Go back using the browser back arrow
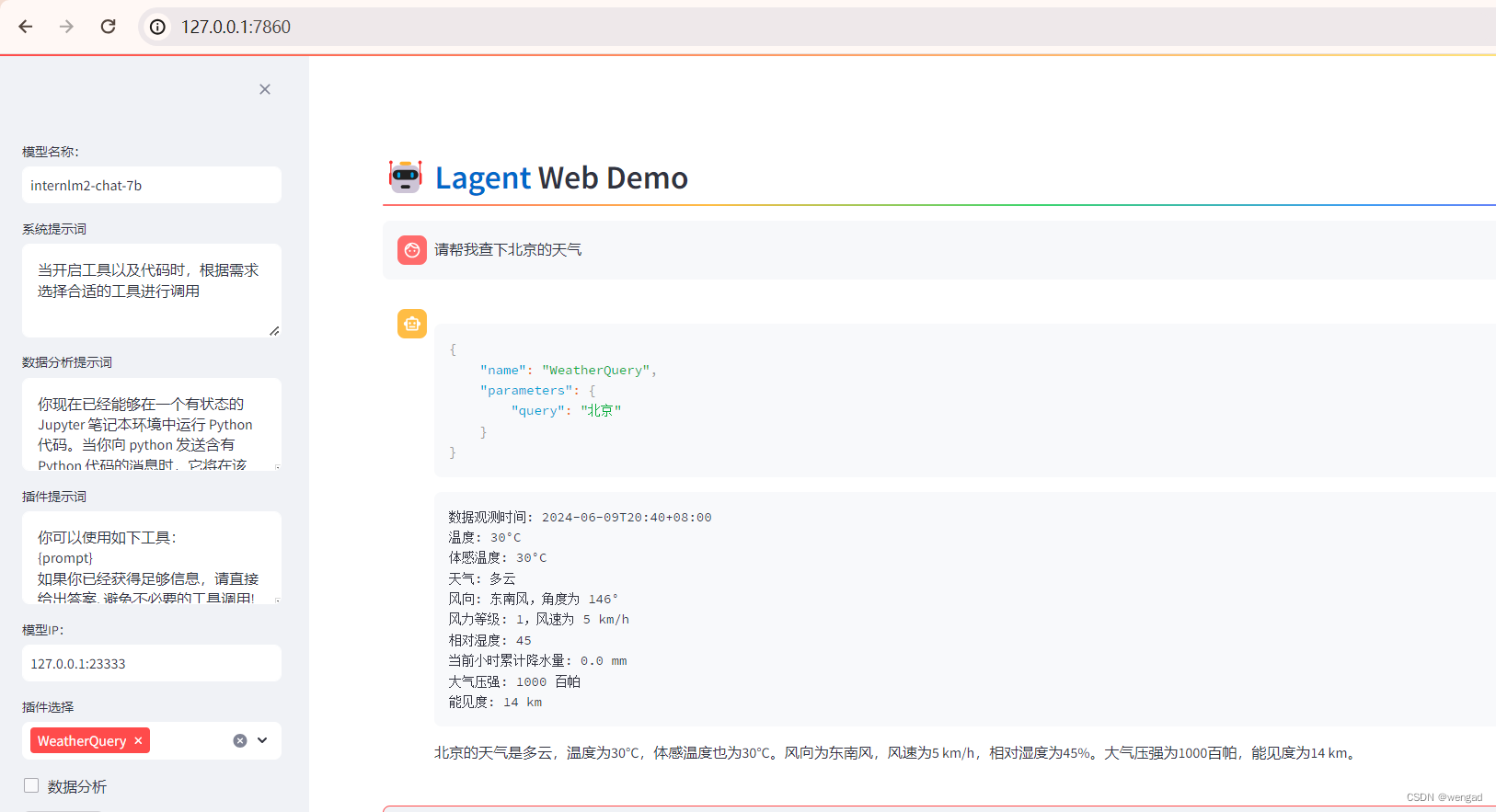Screen dimensions: 1496x812 tap(26, 27)
